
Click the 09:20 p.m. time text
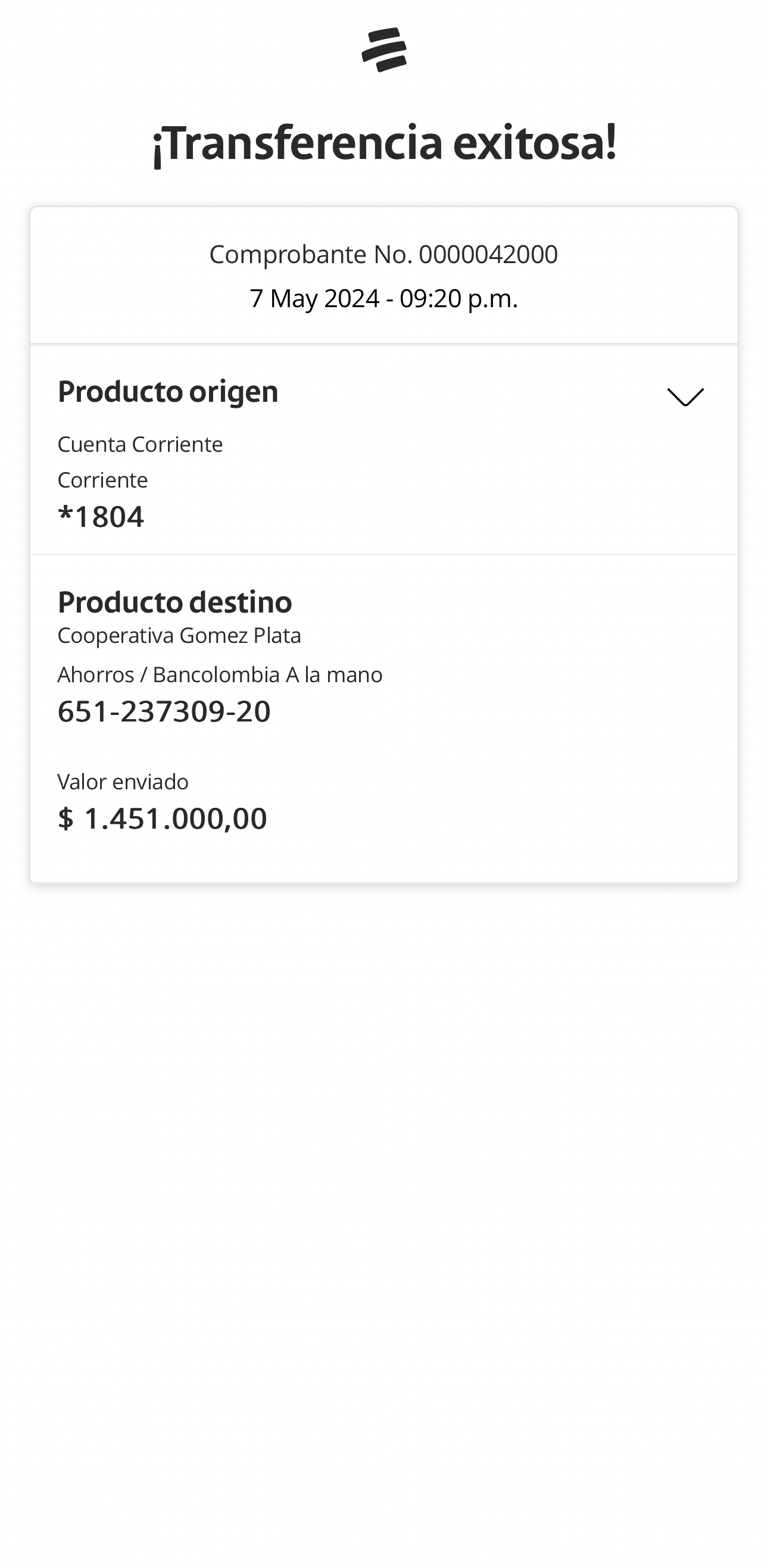[458, 299]
